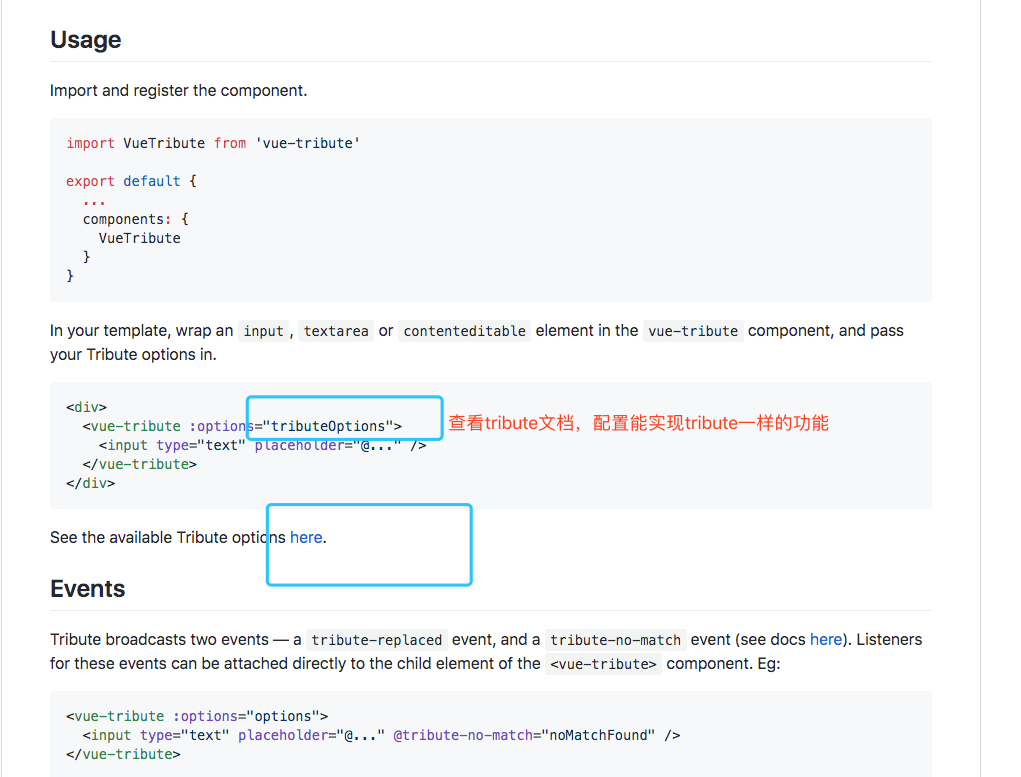Screen dimensions: 1021x777
Task: Open the 'here' link for Tribute options
Action: (x=306, y=537)
